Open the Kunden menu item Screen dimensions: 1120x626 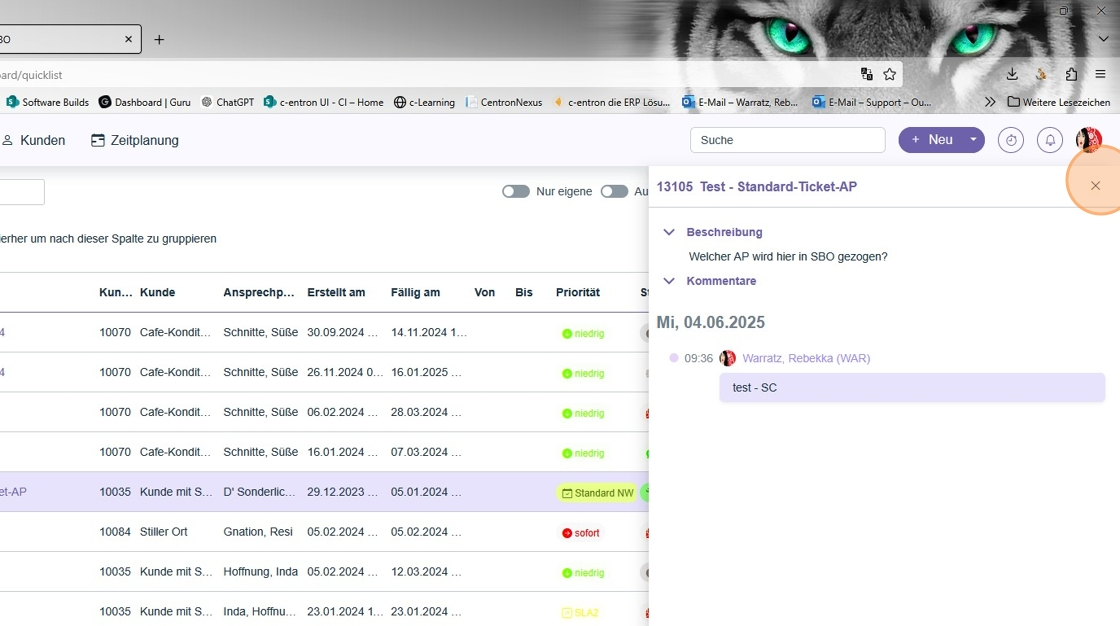pos(34,141)
